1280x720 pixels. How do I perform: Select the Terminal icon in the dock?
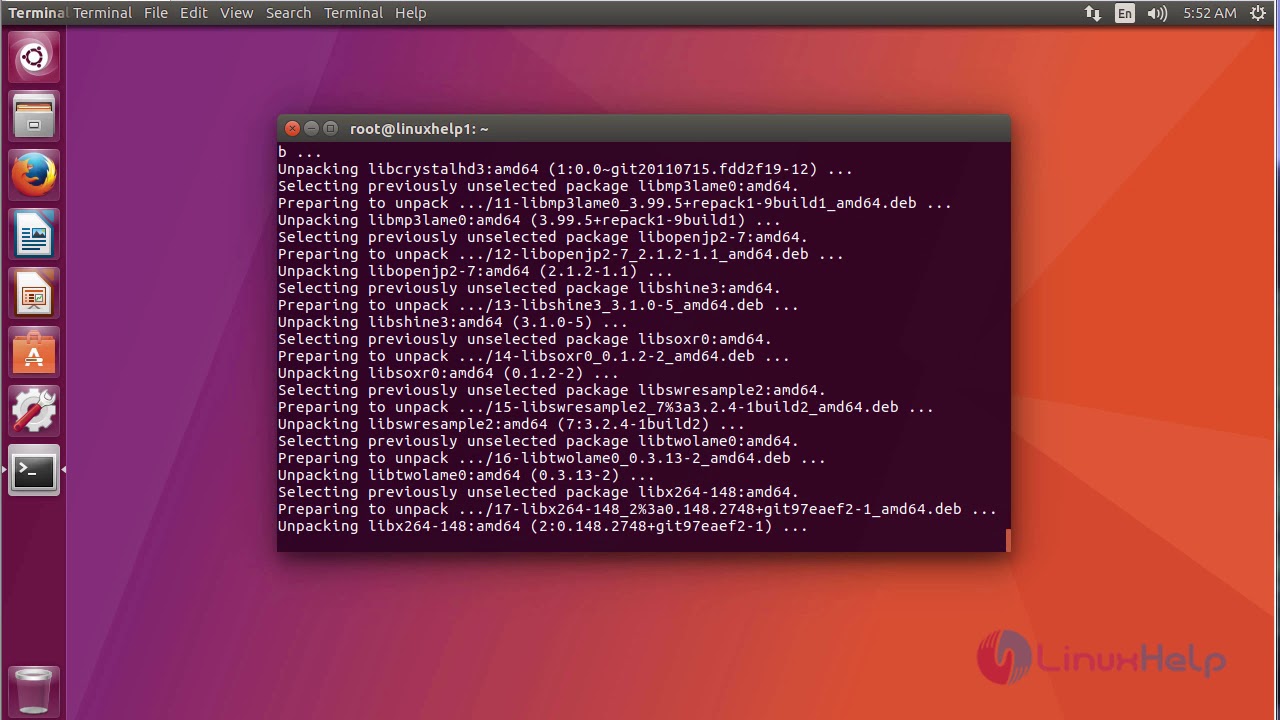point(34,471)
